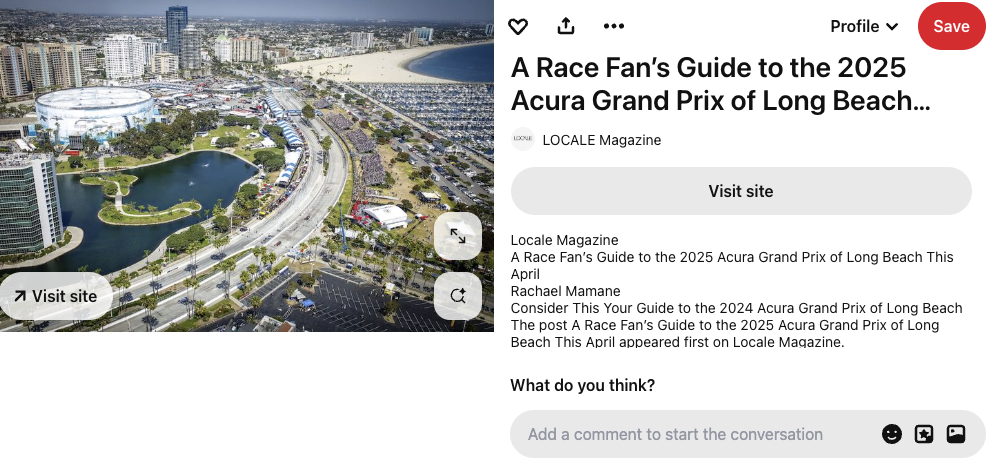Click the chevron arrow beside Profile
Screen dimensions: 988x468
[x=892, y=27]
